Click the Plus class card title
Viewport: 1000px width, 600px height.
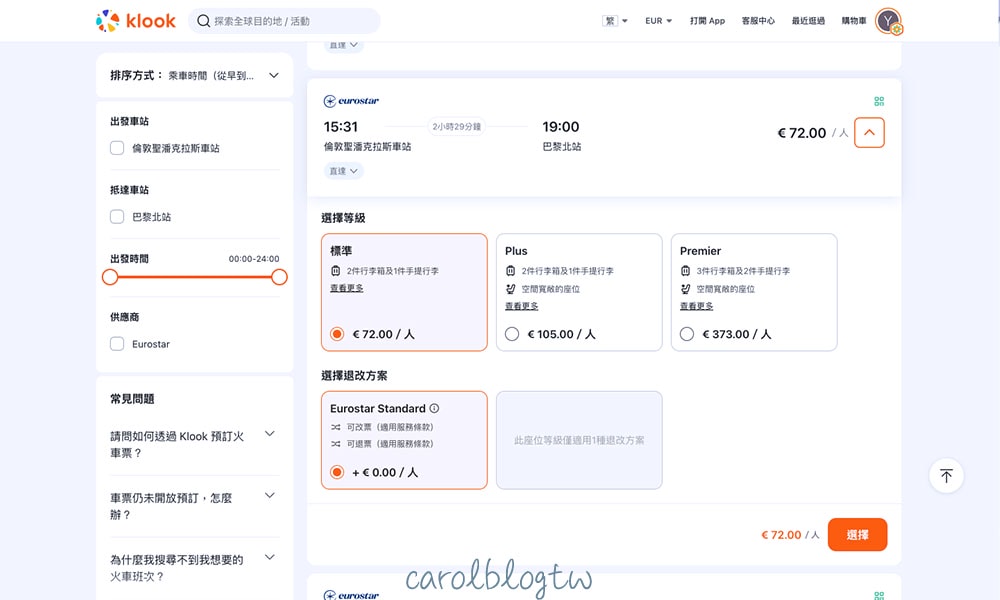(x=516, y=251)
